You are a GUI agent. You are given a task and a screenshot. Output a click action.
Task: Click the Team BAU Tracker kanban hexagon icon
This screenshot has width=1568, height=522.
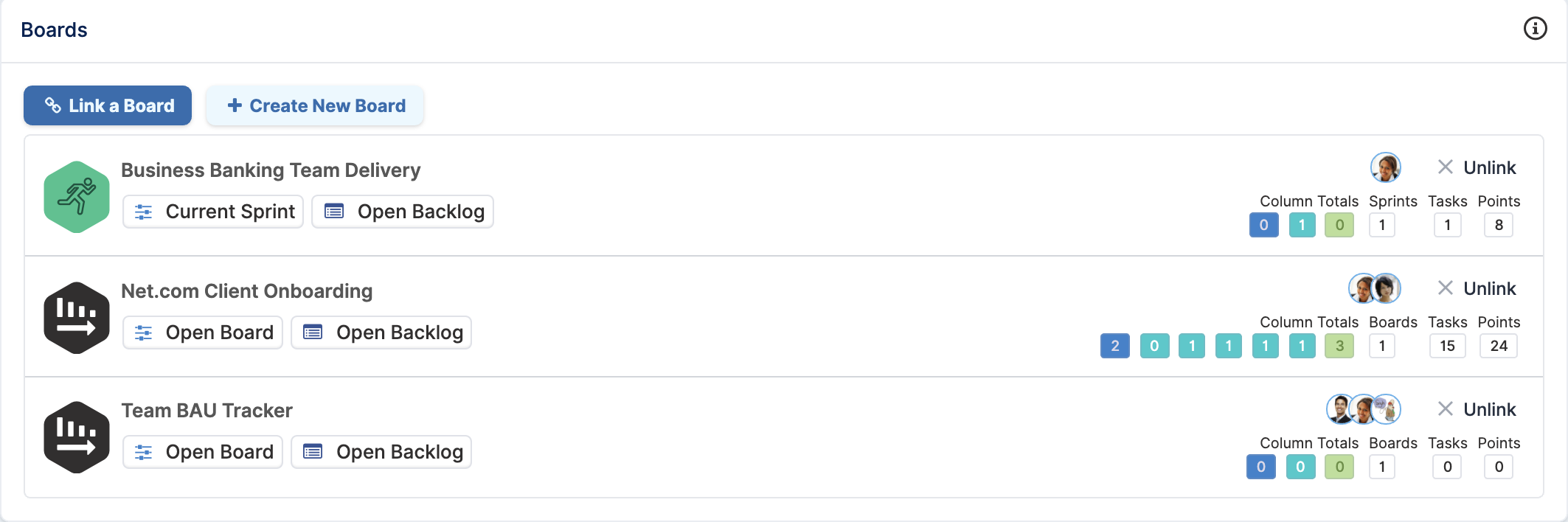[x=77, y=437]
